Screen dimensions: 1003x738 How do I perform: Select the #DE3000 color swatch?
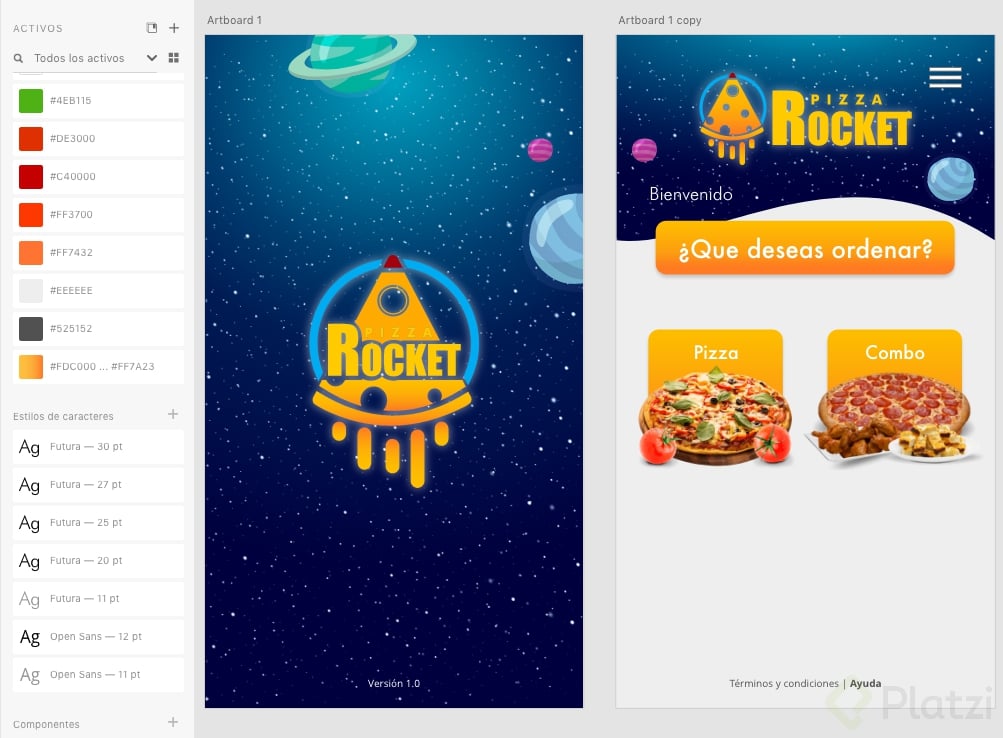click(x=31, y=139)
